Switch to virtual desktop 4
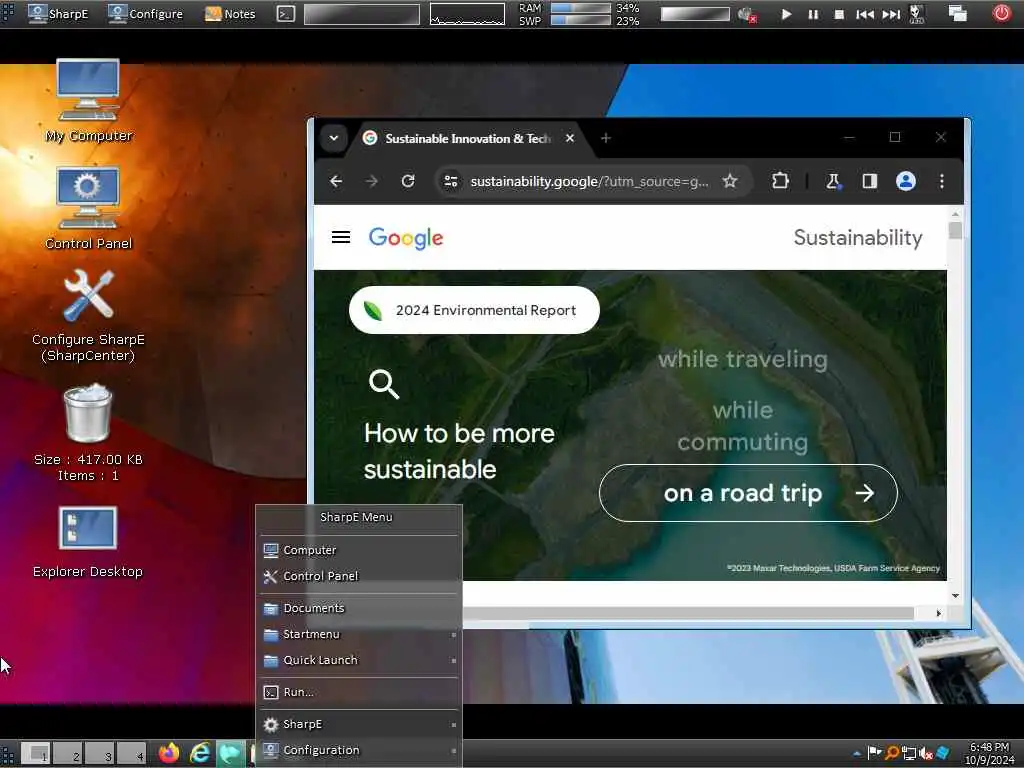This screenshot has width=1024, height=768. (x=131, y=754)
